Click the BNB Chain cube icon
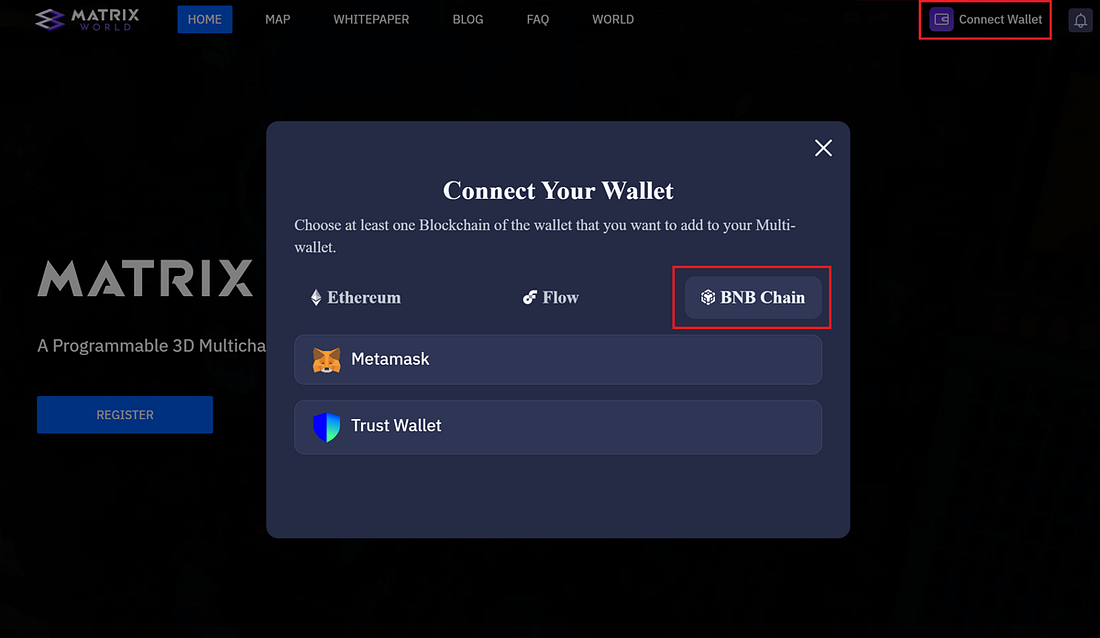Viewport: 1100px width, 638px height. coord(708,298)
